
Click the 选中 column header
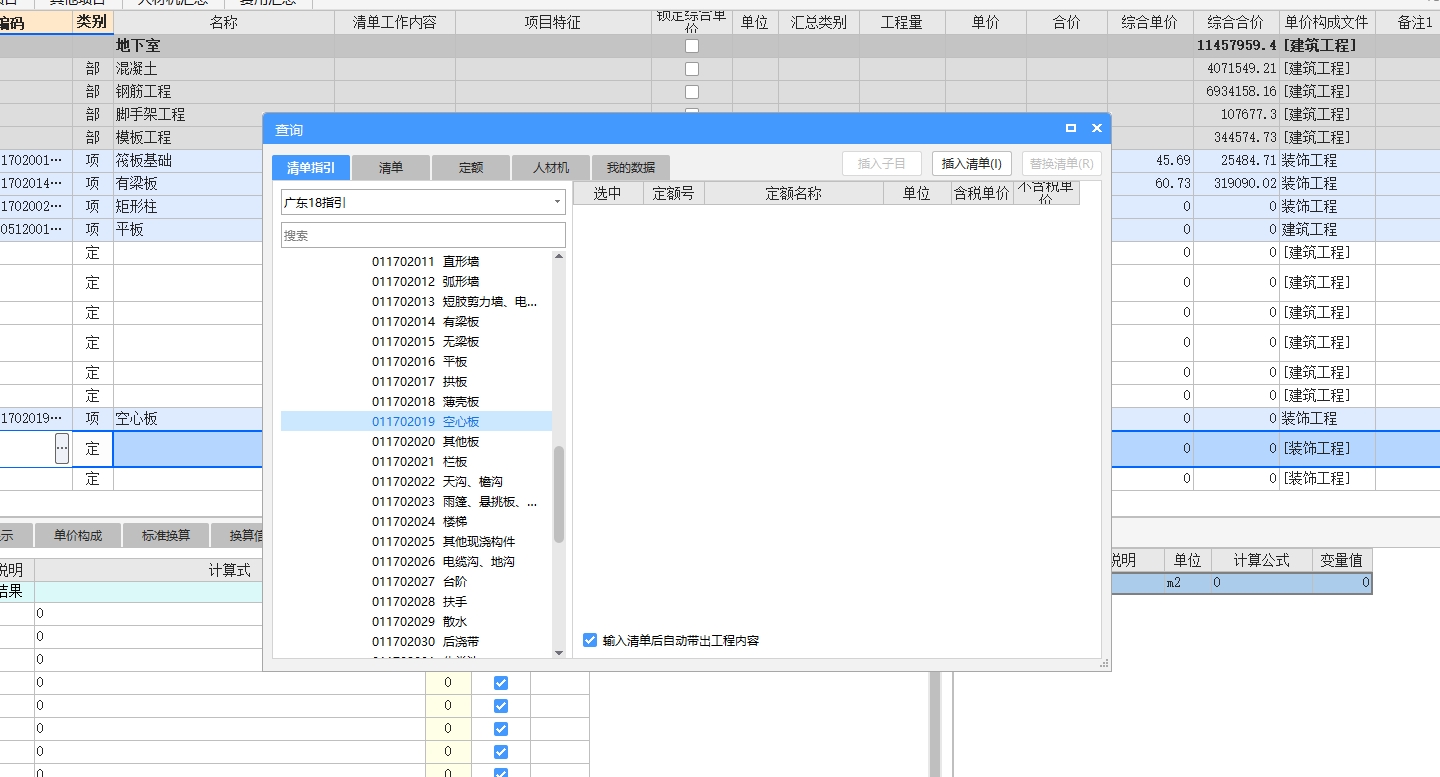tap(608, 193)
